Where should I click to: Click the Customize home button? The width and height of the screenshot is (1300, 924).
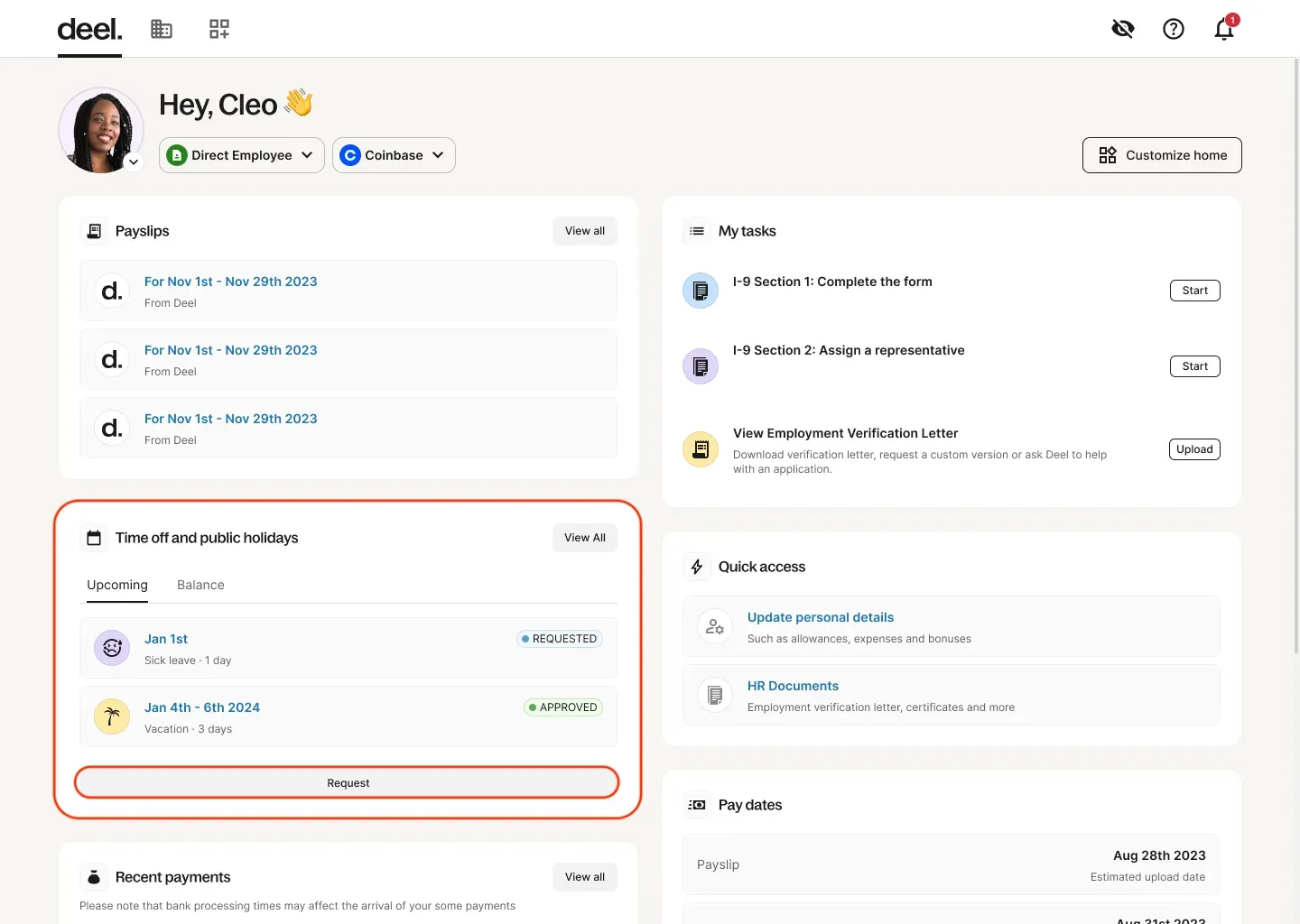(x=1162, y=155)
